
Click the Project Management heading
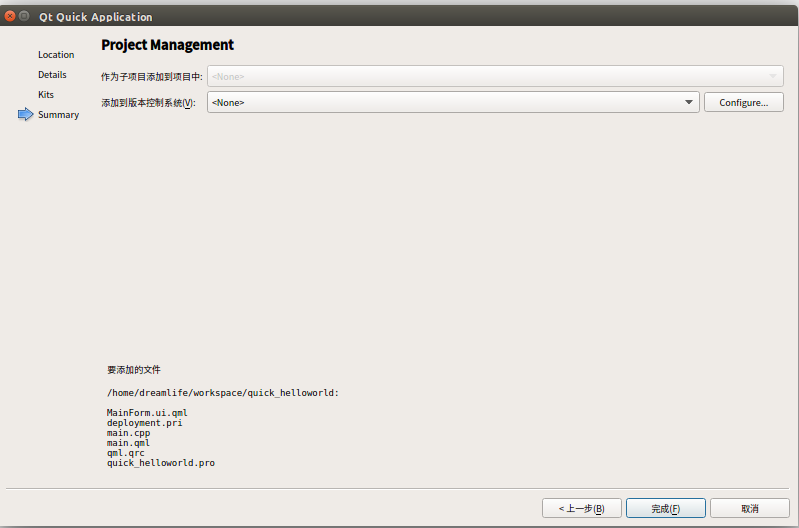[x=167, y=45]
